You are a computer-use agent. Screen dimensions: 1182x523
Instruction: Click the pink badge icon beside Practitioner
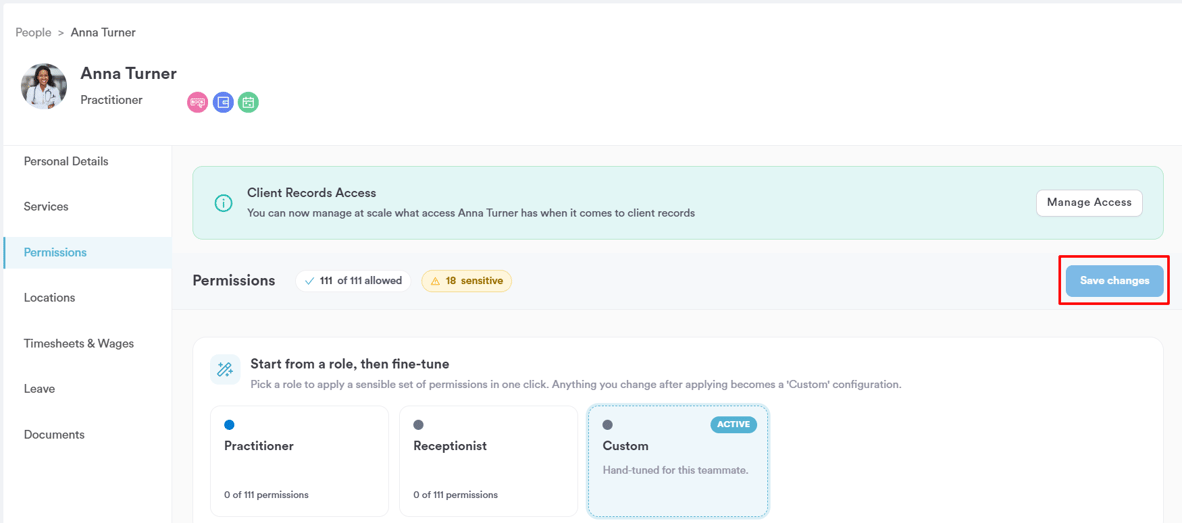pyautogui.click(x=198, y=102)
